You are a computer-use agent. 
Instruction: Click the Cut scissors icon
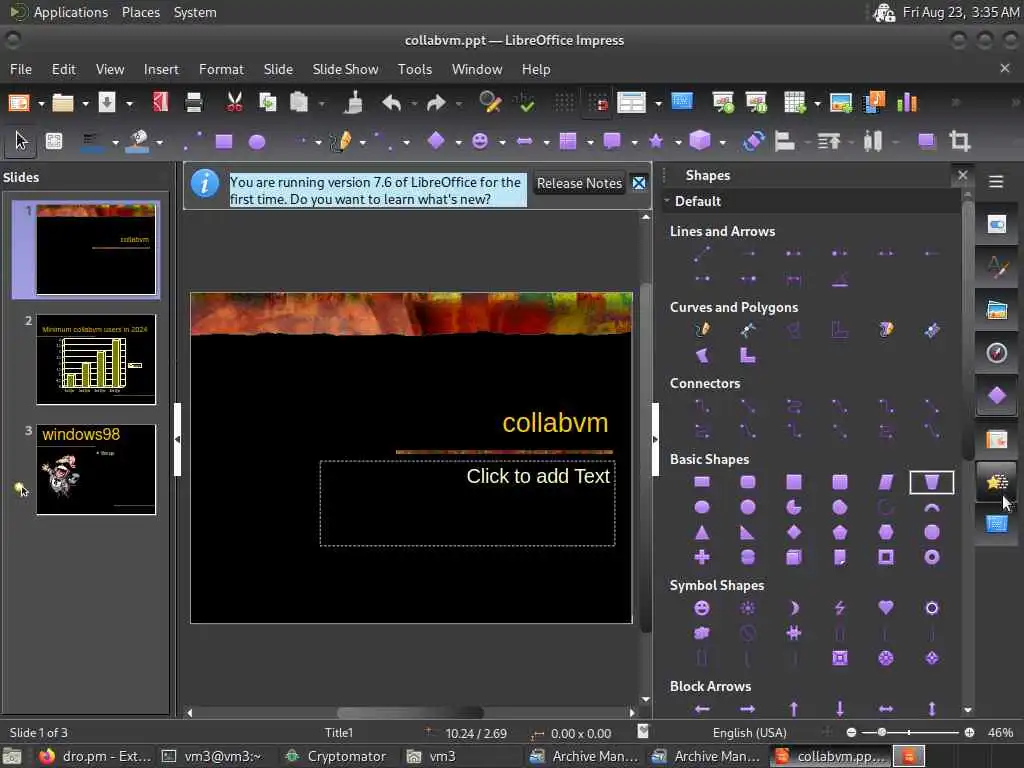tap(234, 103)
